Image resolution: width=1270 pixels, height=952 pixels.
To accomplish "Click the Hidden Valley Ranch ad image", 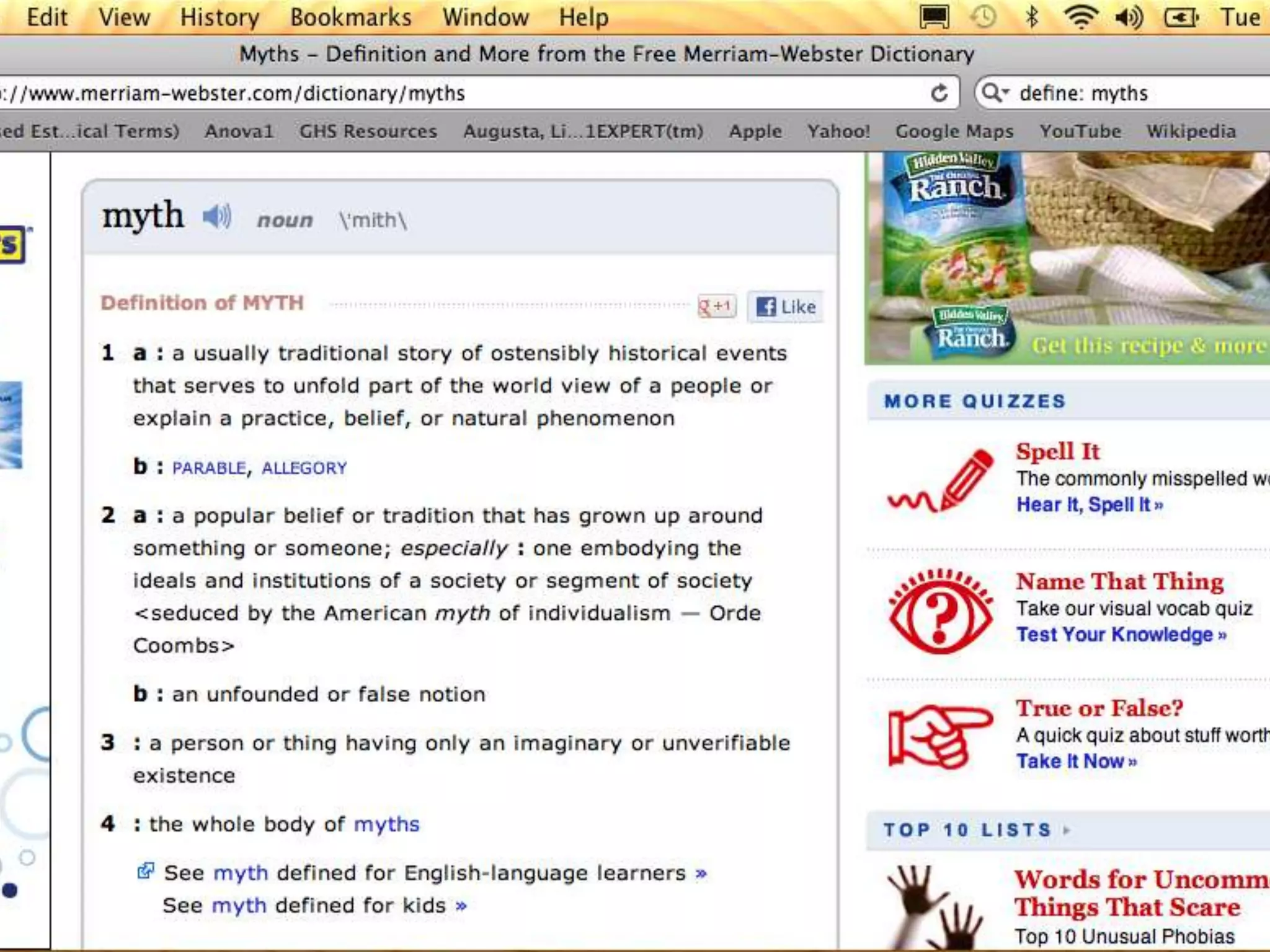I will 1067,257.
